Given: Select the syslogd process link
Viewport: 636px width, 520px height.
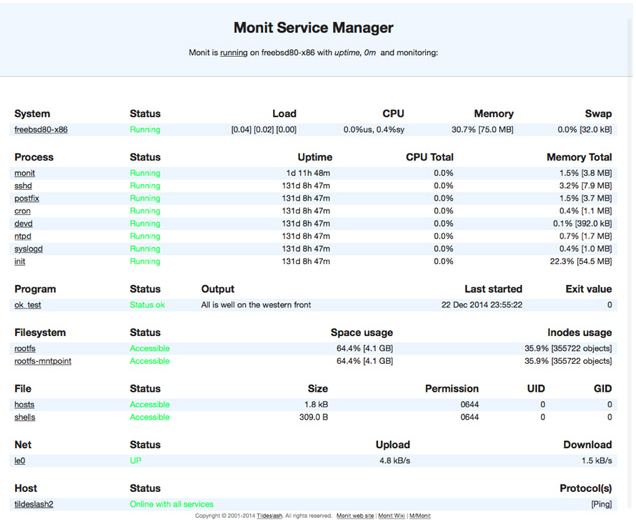Looking at the screenshot, I should (x=28, y=249).
